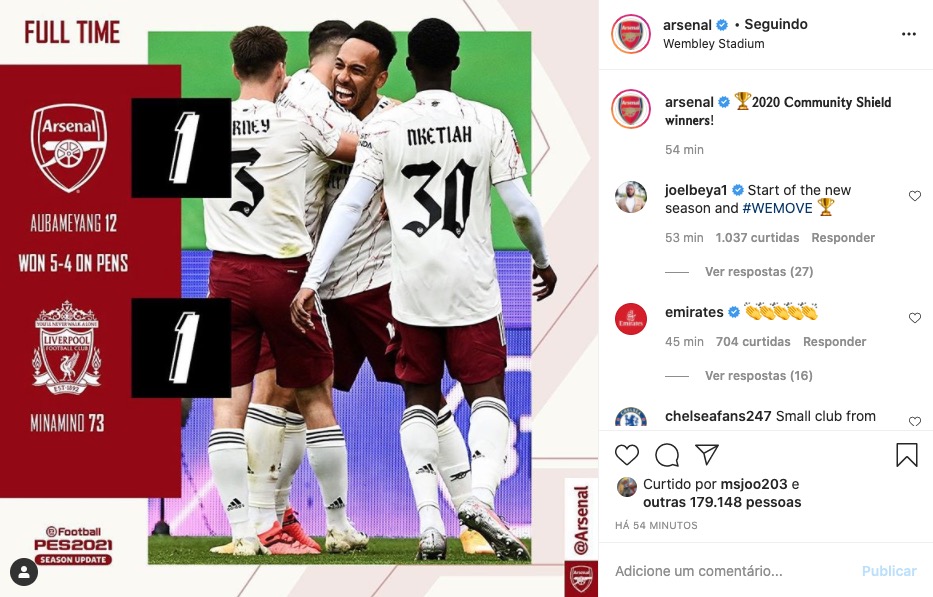Expand Ver respostas (16) replies

(x=759, y=376)
